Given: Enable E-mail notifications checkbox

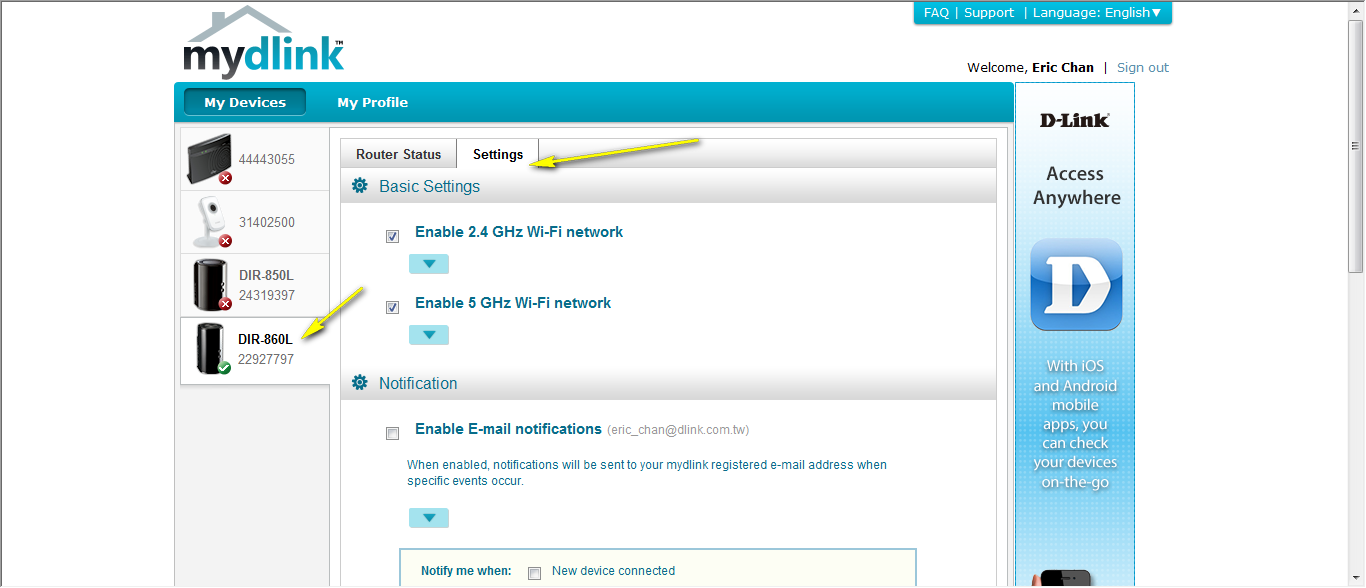Looking at the screenshot, I should tap(393, 434).
